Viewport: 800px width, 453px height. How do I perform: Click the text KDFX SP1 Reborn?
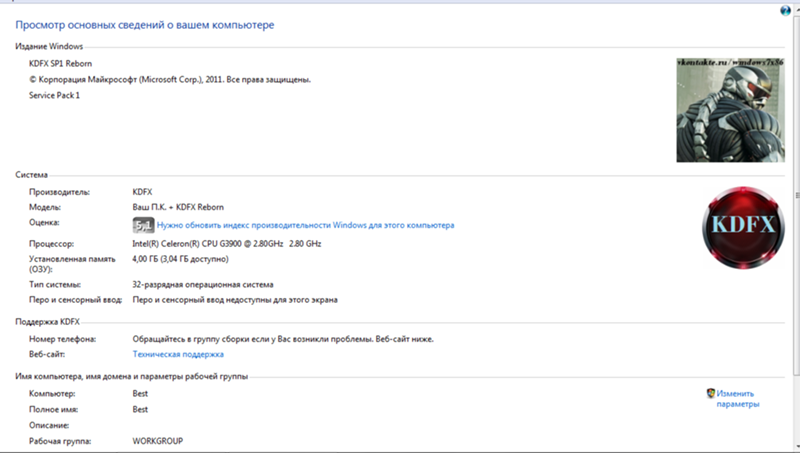[60, 64]
